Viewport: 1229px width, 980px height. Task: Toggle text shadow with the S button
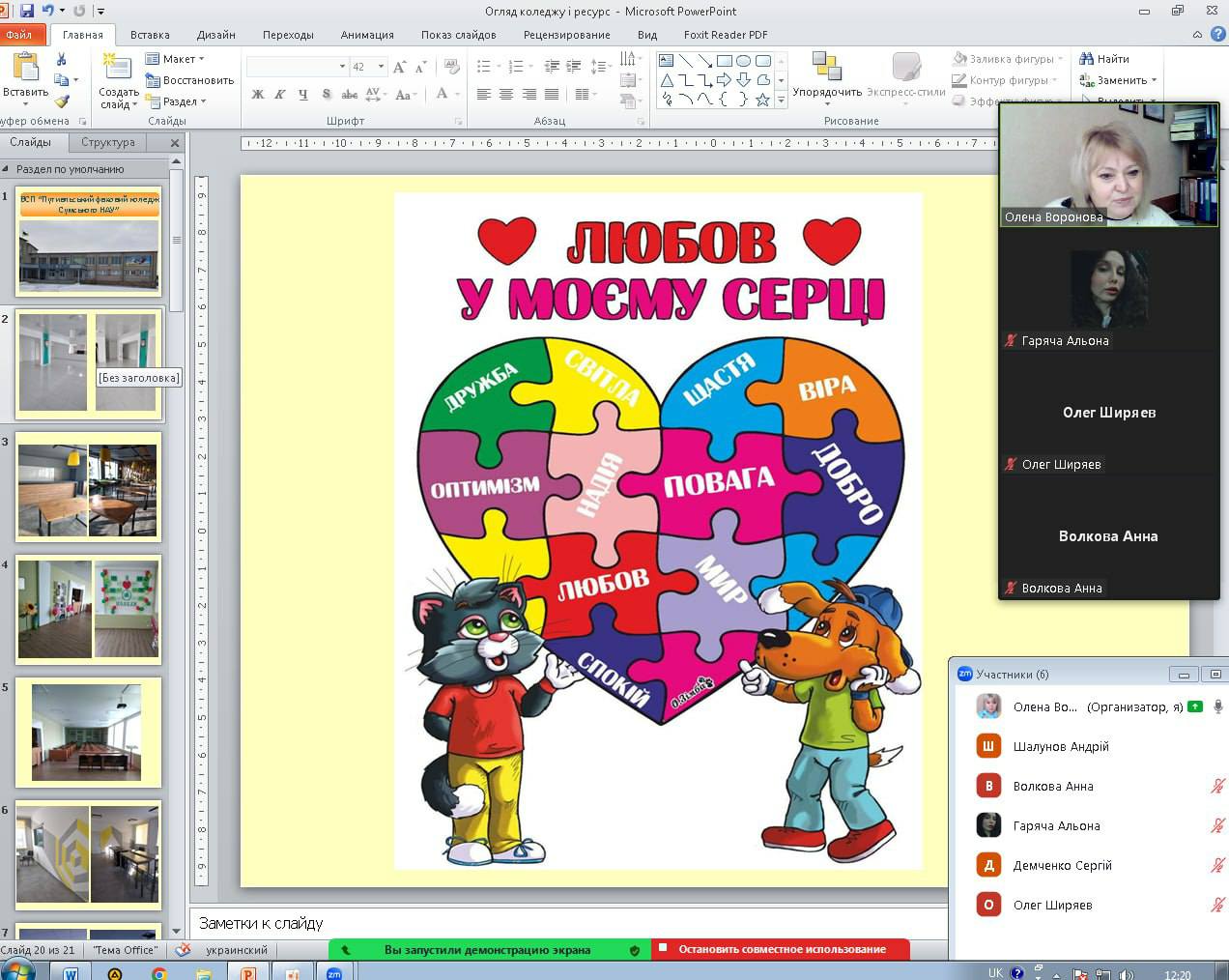[x=327, y=95]
